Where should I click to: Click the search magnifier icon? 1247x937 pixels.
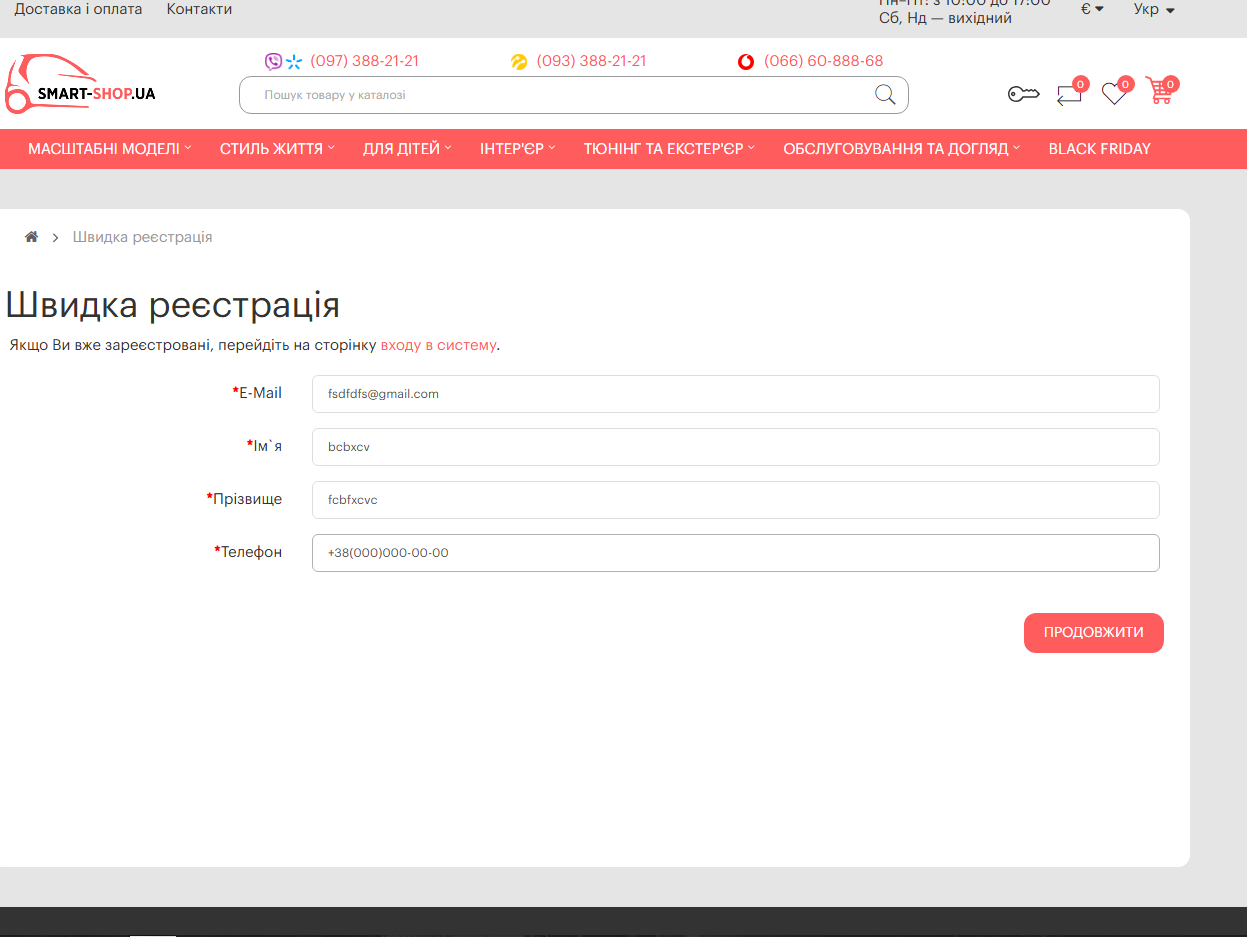click(x=885, y=95)
